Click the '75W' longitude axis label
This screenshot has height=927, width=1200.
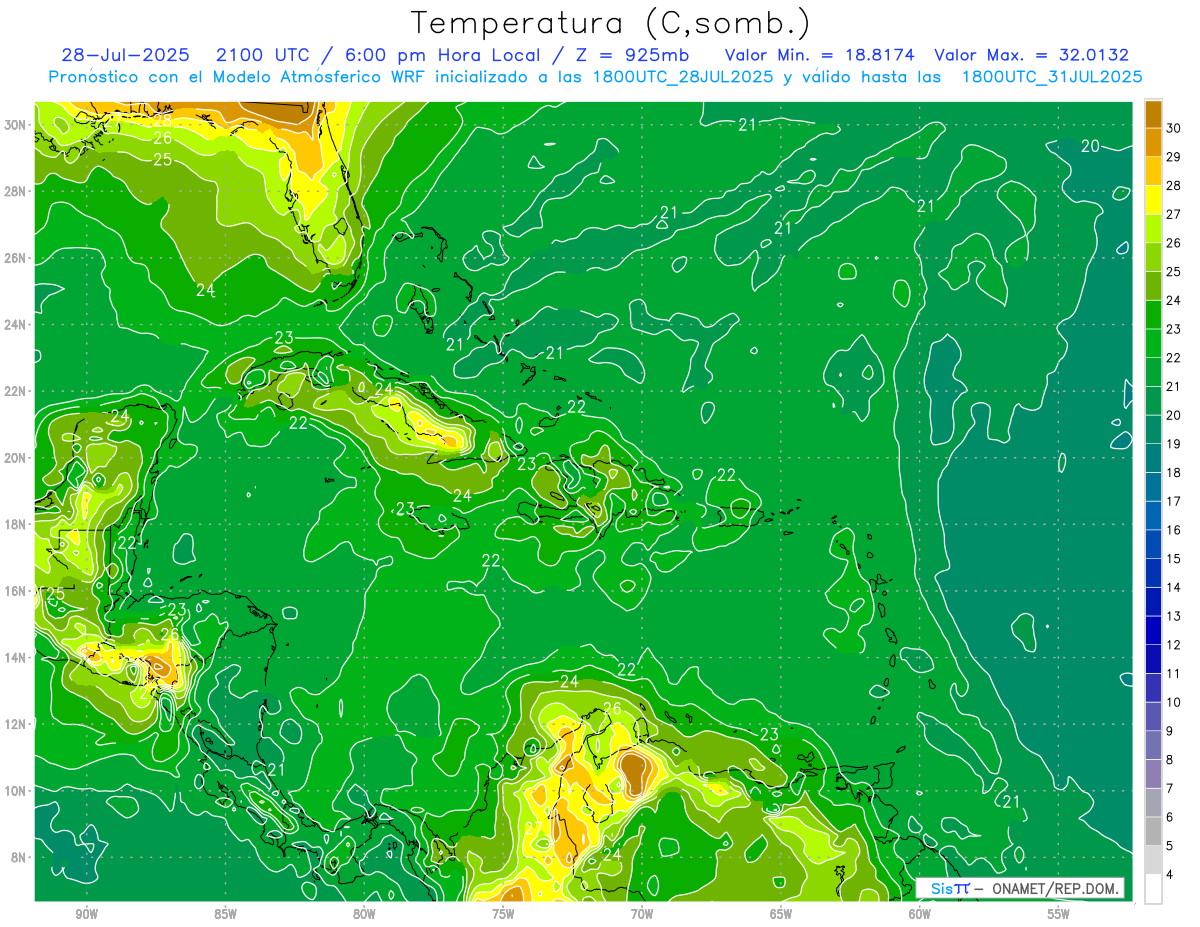[x=503, y=914]
